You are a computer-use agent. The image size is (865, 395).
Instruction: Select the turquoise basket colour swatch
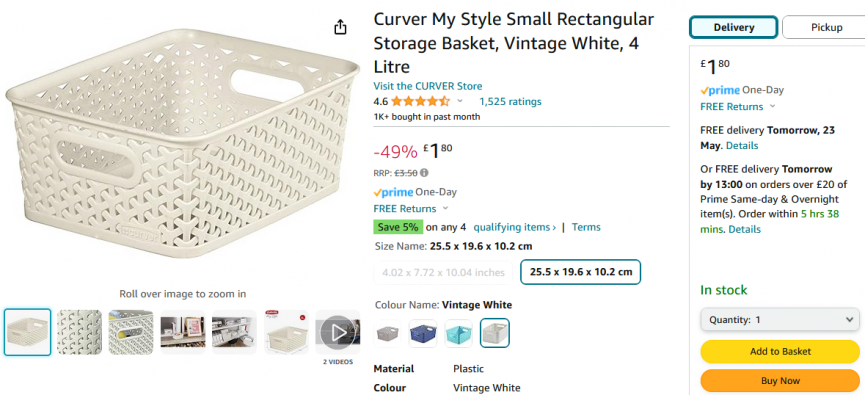(459, 333)
